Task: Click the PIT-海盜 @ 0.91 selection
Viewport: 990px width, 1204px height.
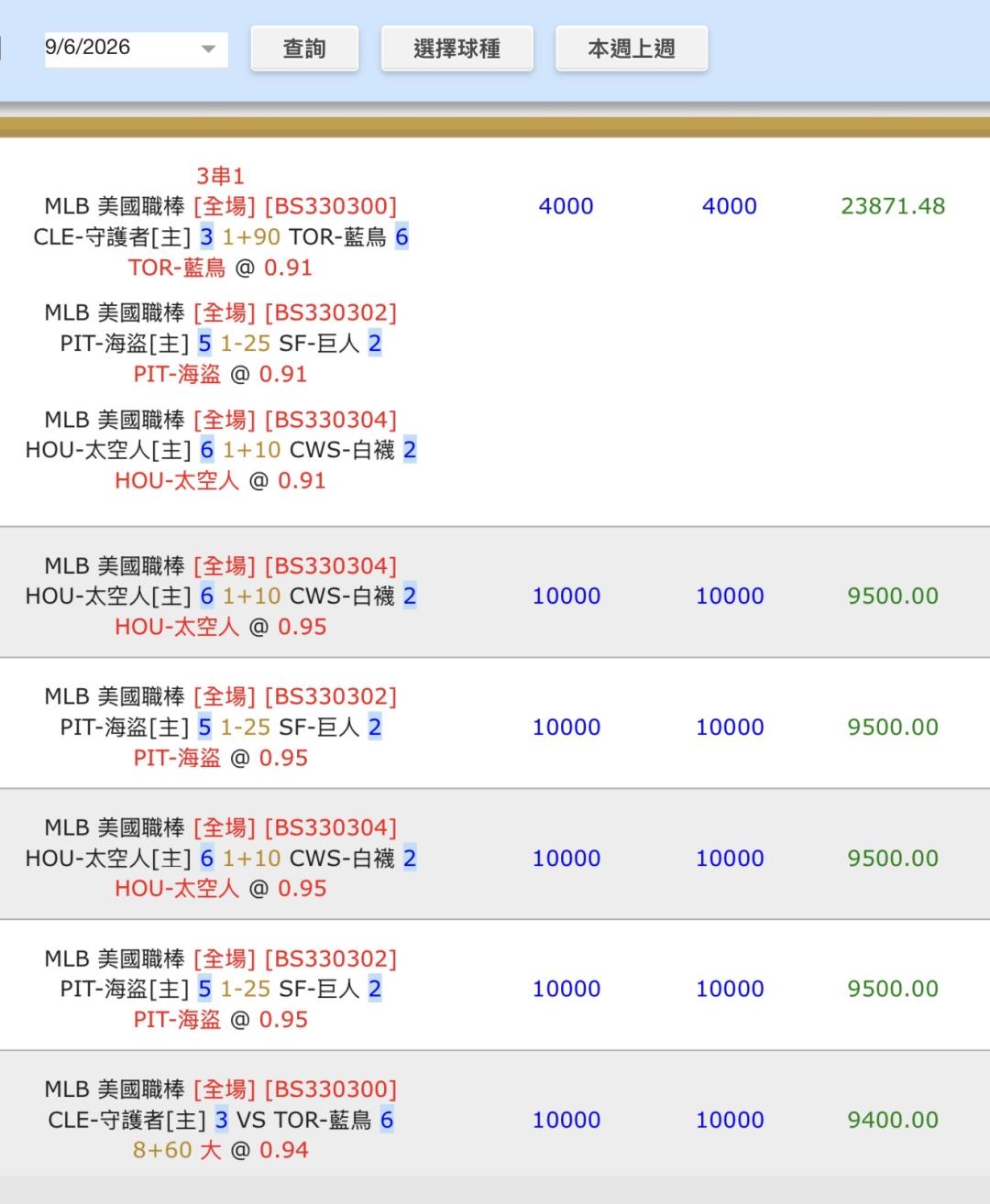Action: click(x=220, y=374)
